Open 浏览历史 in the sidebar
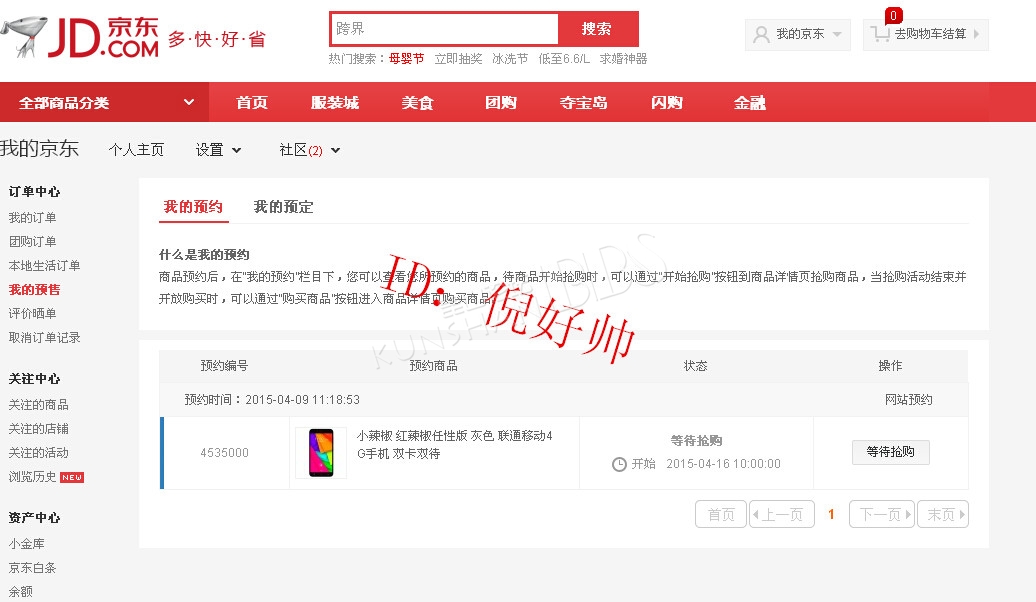 pos(32,477)
